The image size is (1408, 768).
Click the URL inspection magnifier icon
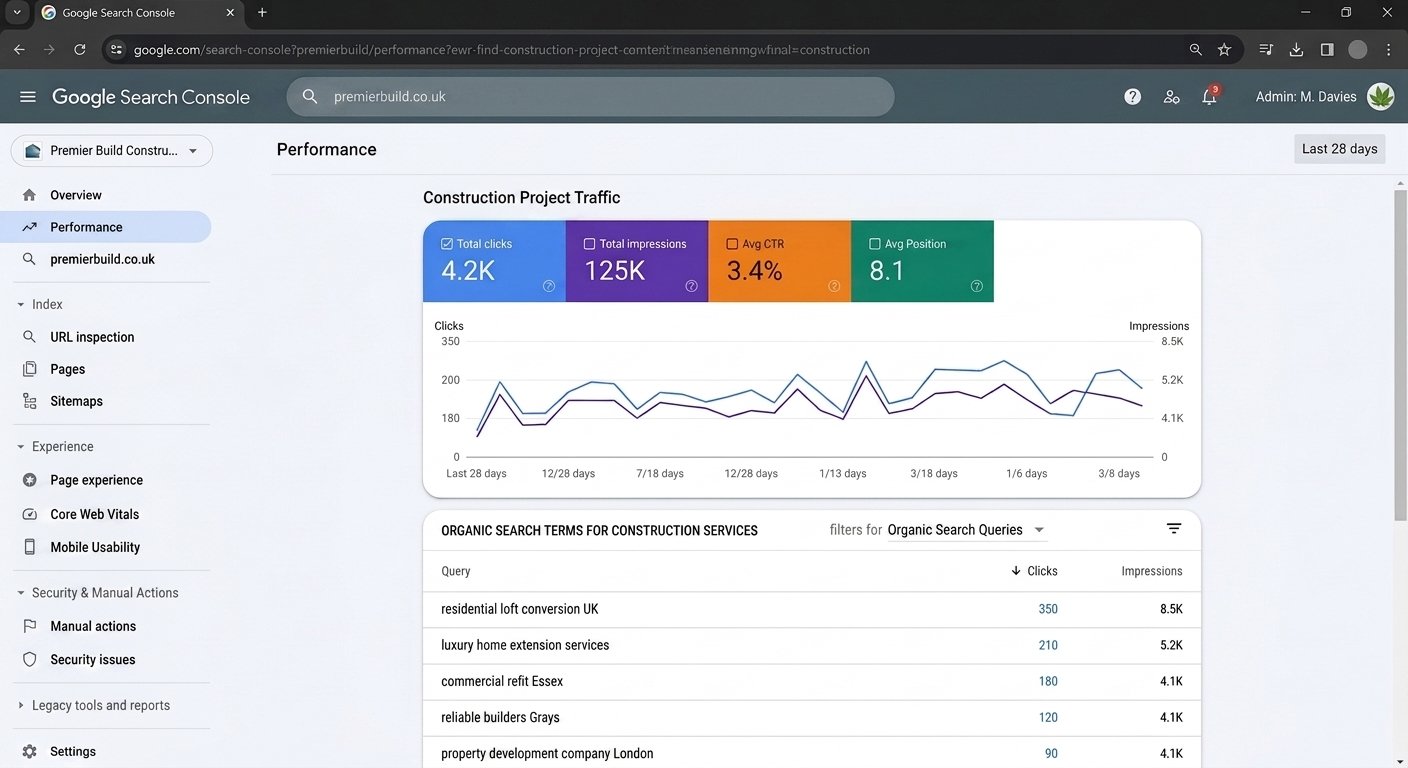coord(29,337)
